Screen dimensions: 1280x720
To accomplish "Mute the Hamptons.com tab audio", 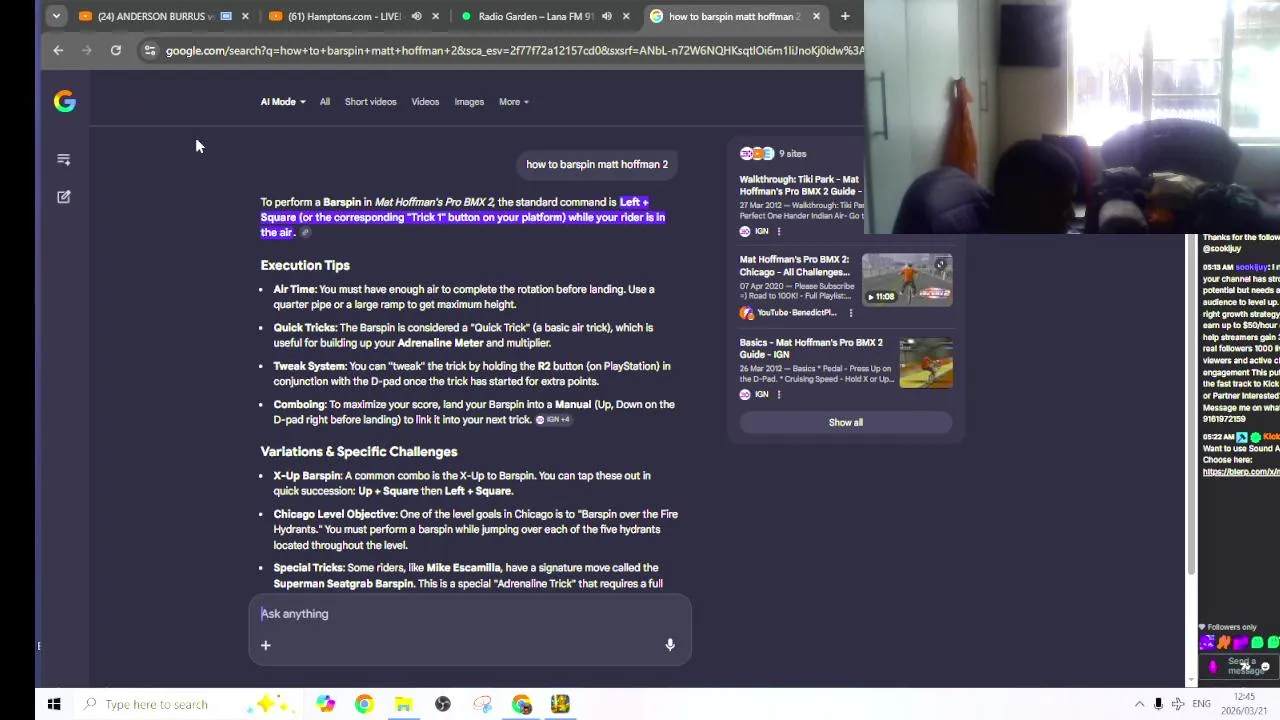I will tap(417, 16).
